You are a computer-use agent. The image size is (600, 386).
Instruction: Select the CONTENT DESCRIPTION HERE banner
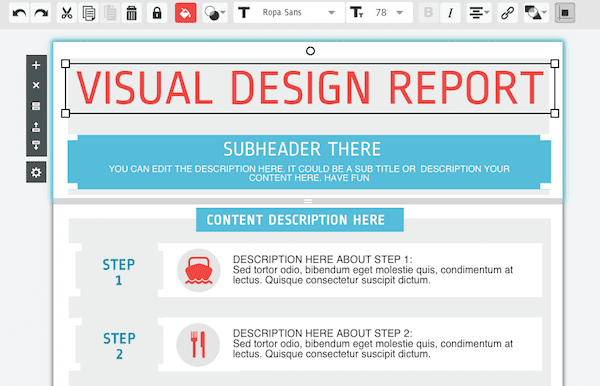(x=300, y=220)
